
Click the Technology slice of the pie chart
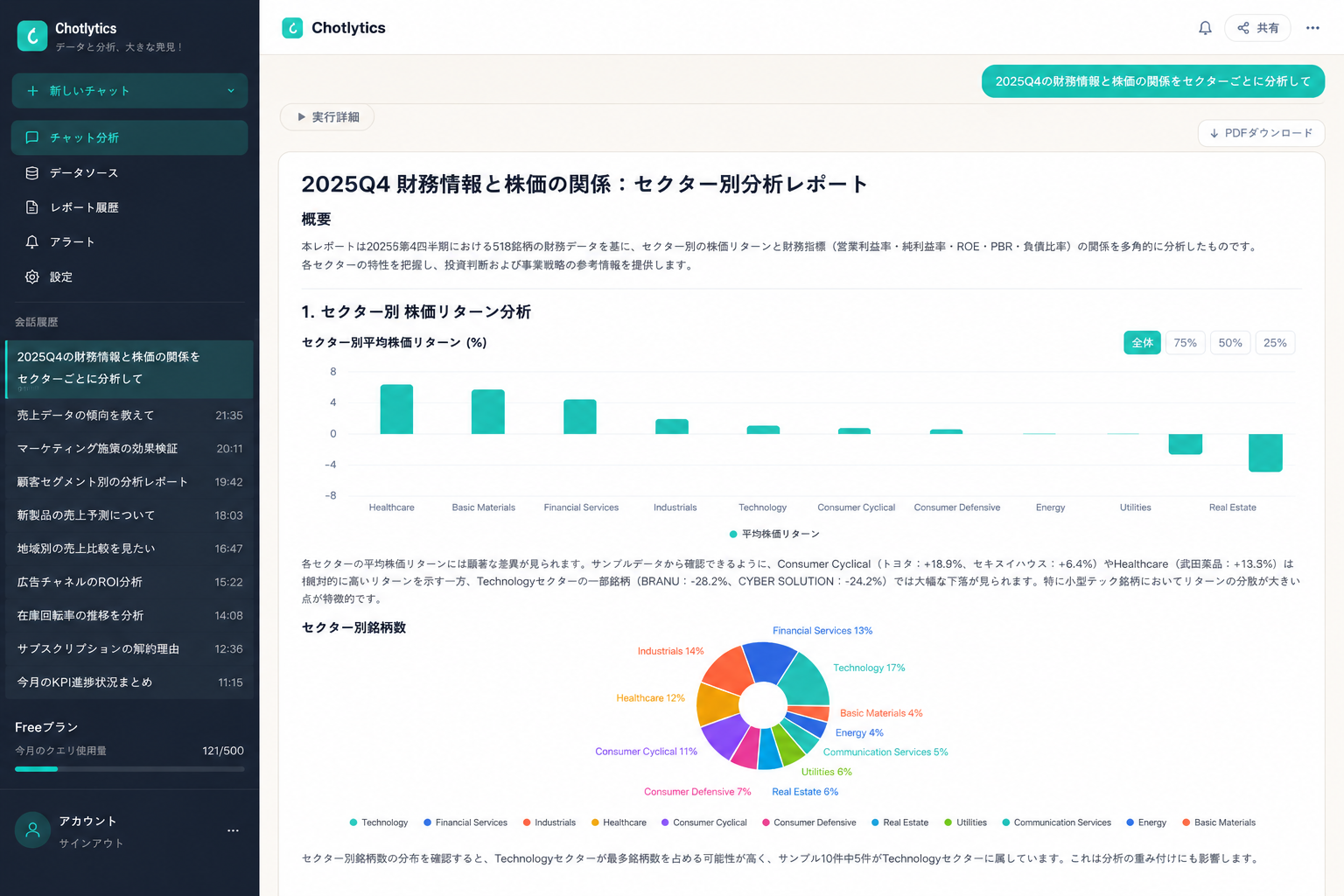807,681
